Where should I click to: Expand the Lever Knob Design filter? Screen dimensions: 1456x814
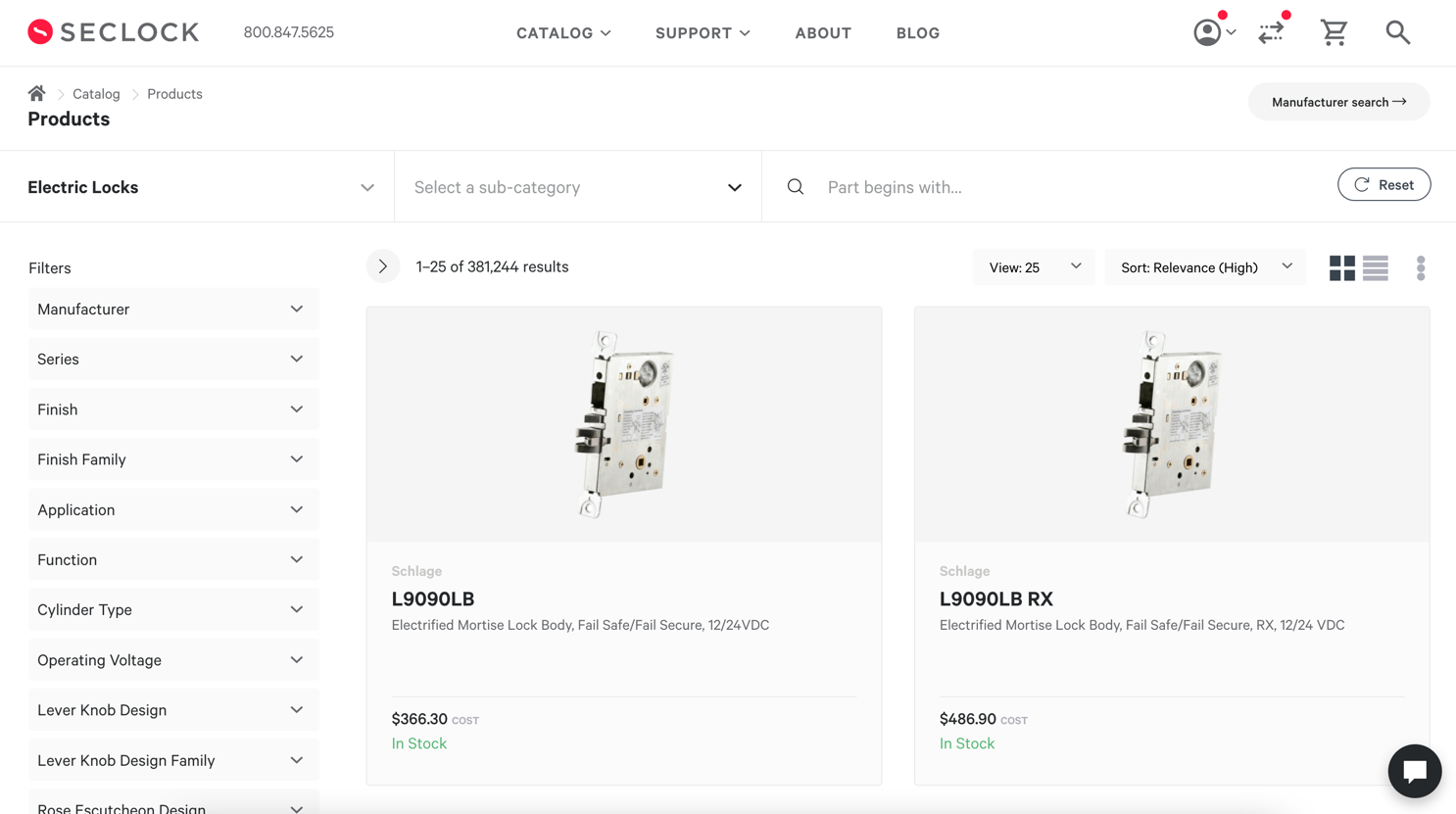click(x=173, y=710)
